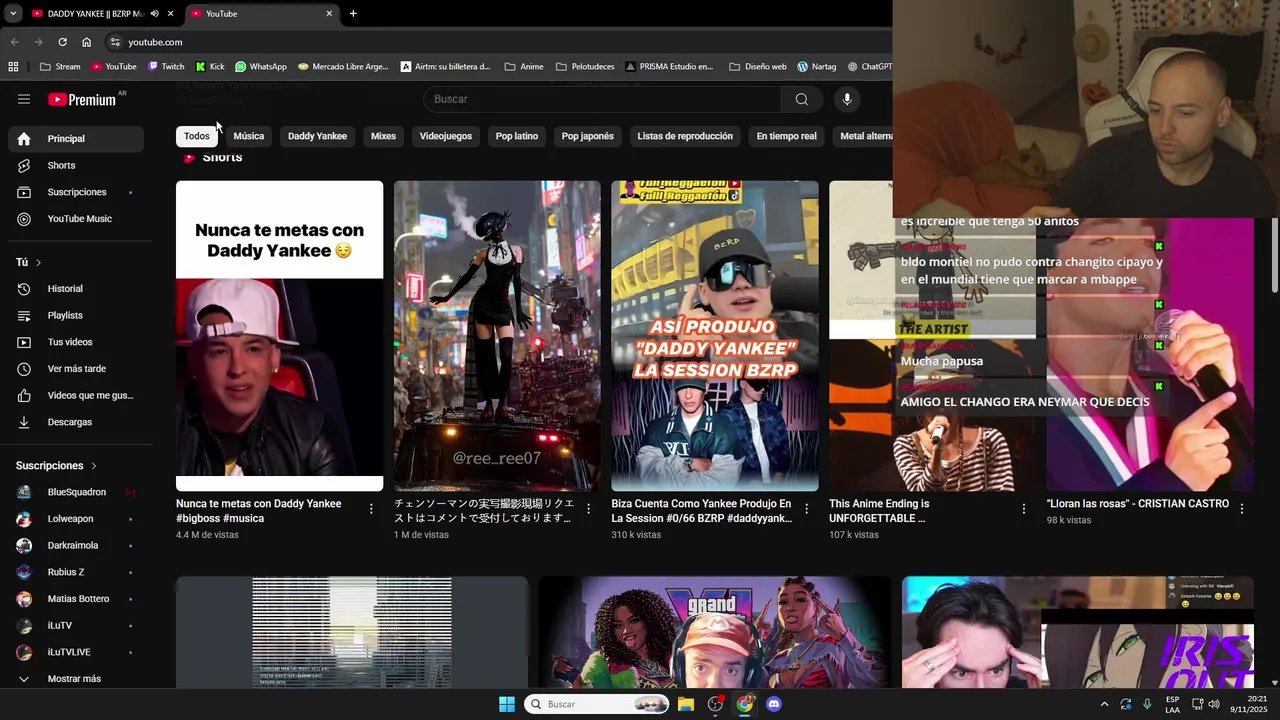Select the Pop latino filter chip

pos(517,136)
